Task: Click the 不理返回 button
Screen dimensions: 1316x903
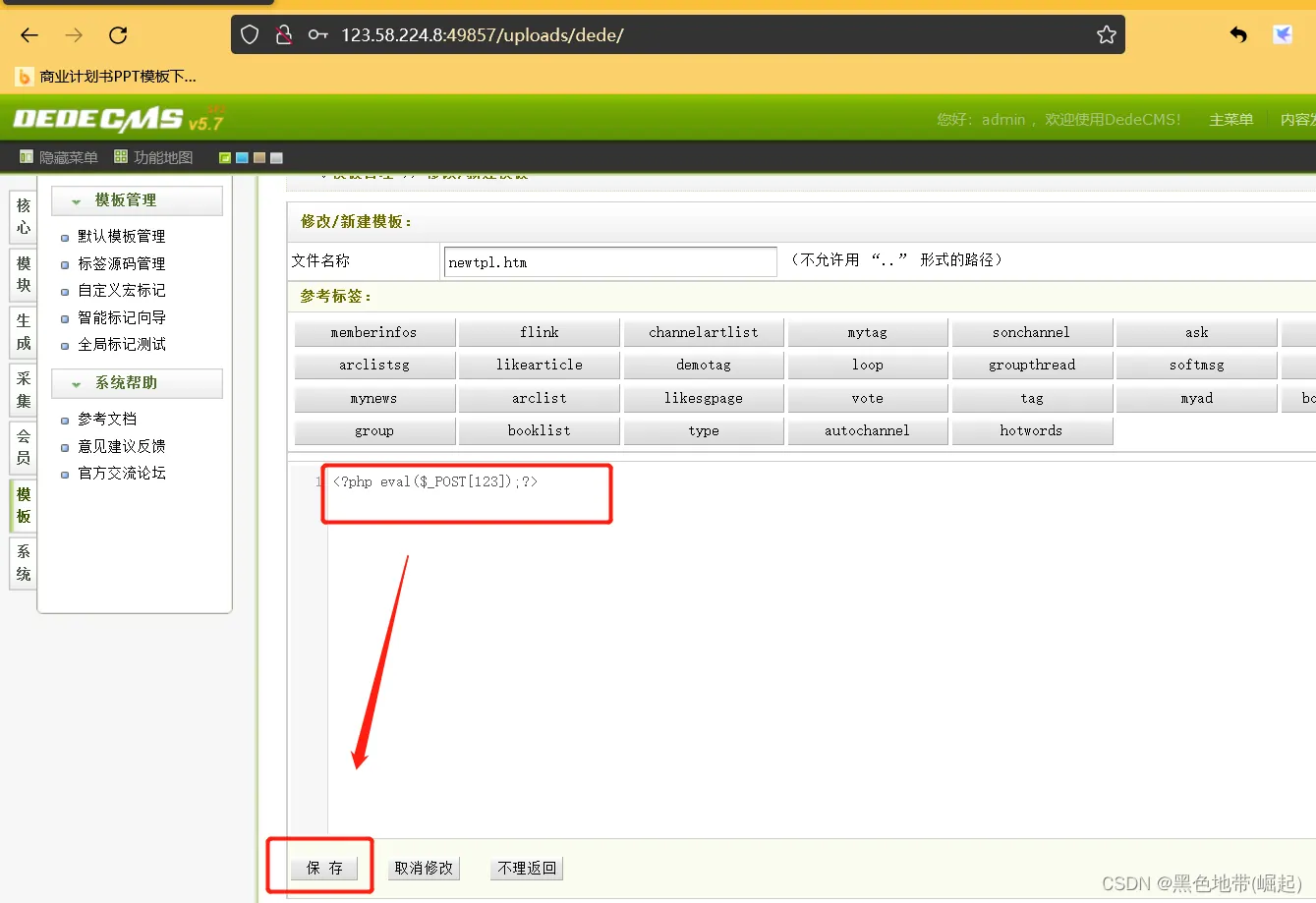Action: 527,869
